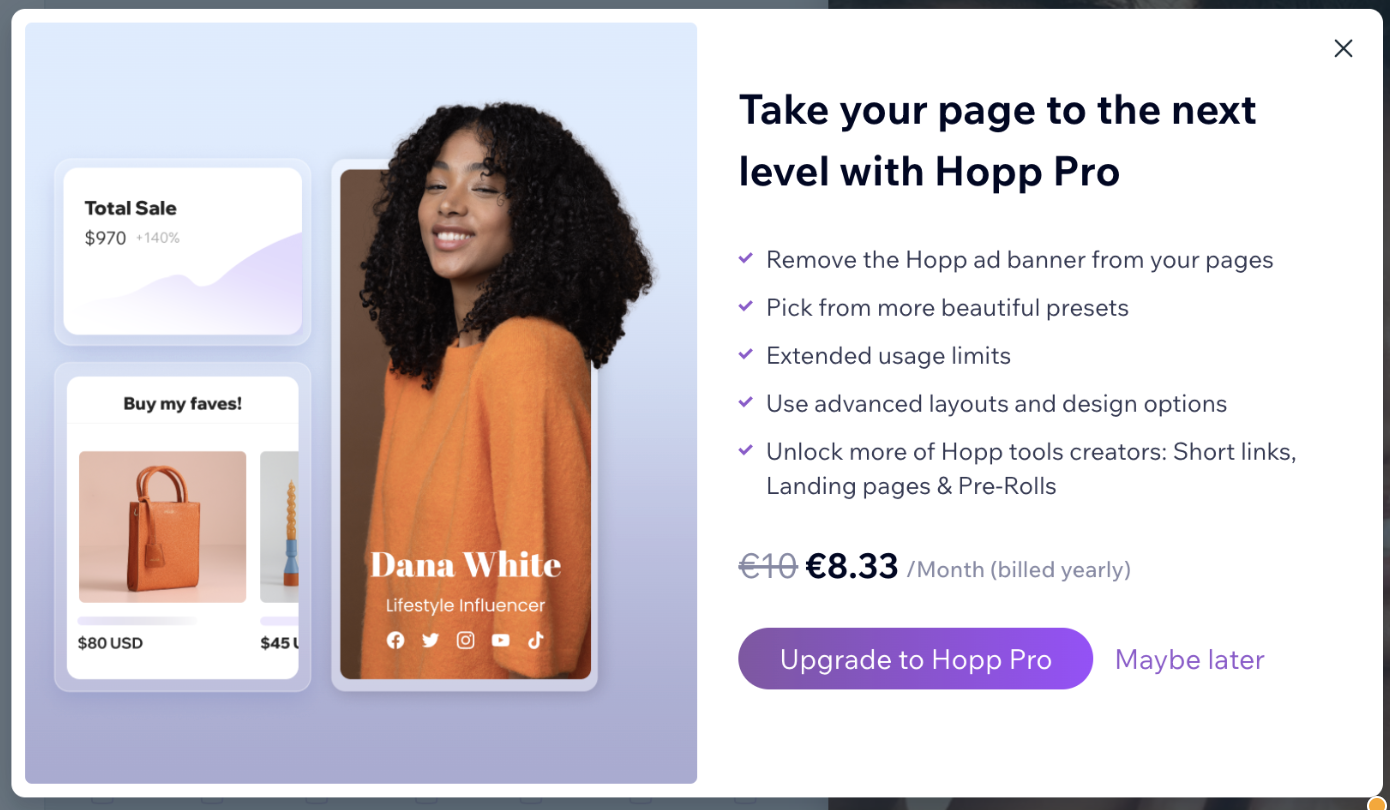This screenshot has width=1390, height=810.
Task: Click the YouTube icon on profile card
Action: (500, 640)
